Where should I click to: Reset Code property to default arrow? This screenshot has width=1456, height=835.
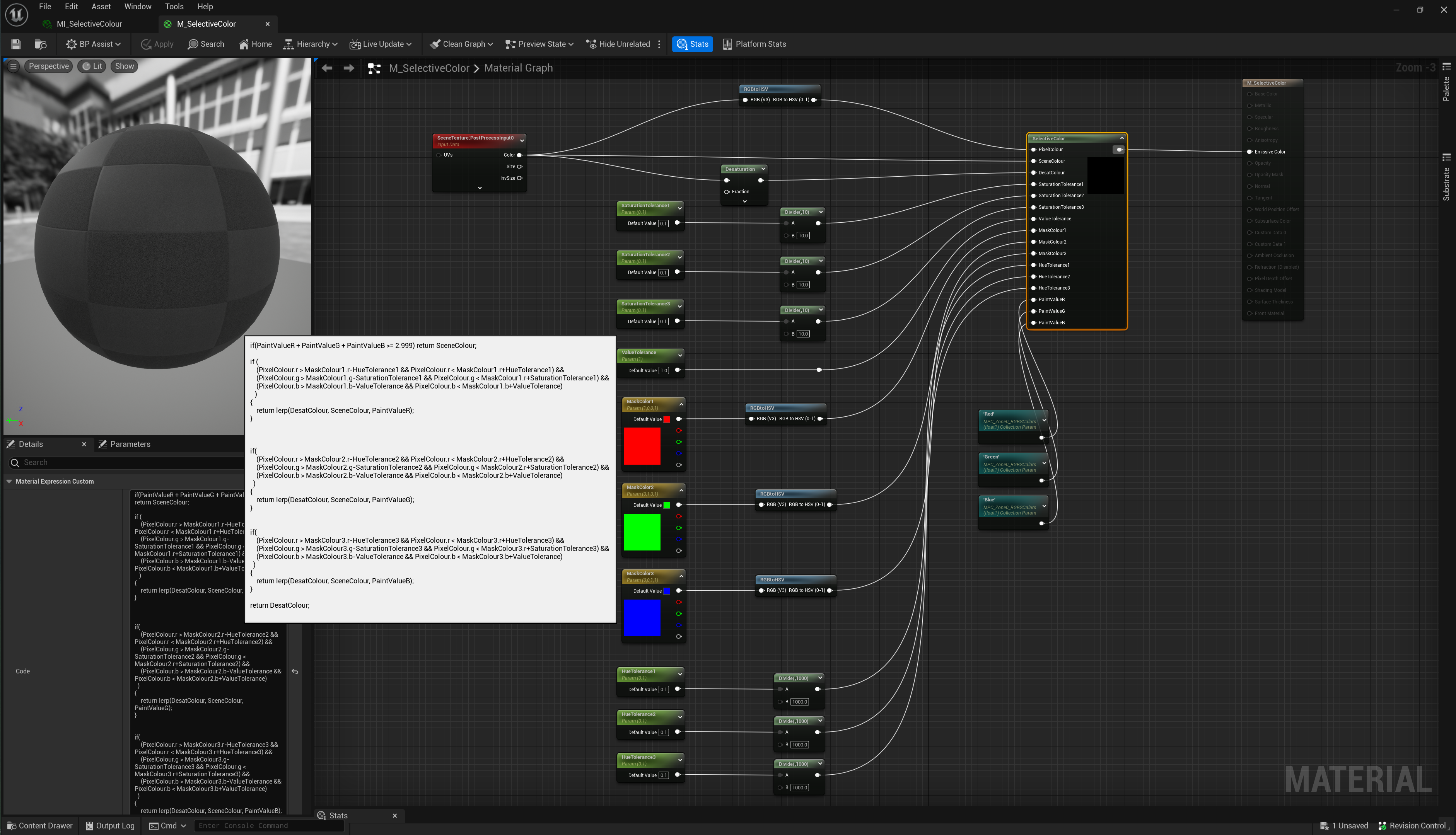point(295,671)
